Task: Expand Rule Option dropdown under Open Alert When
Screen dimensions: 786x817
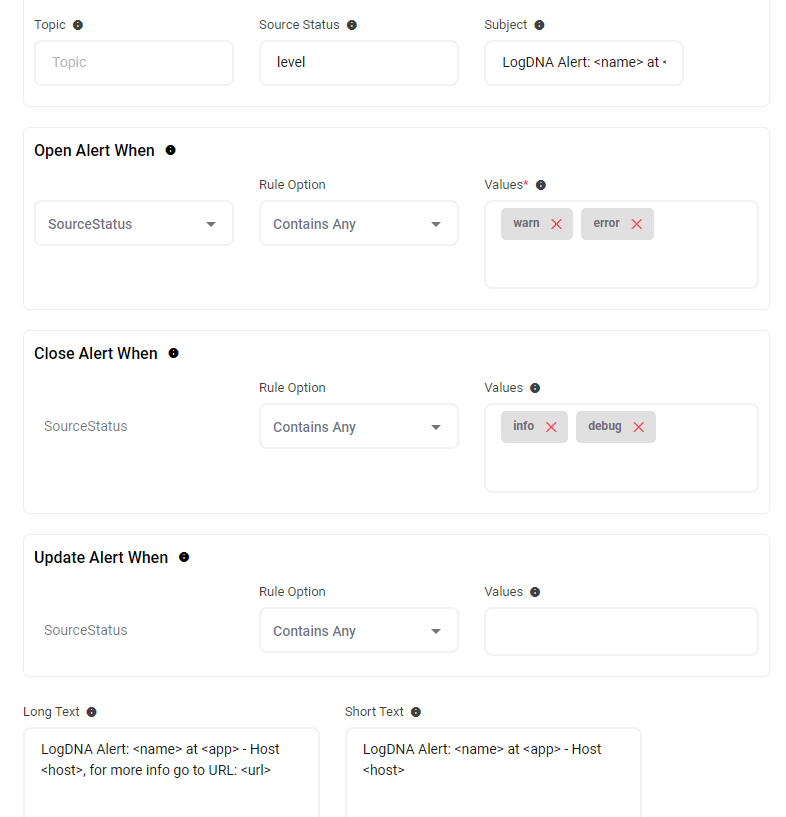Action: click(x=358, y=224)
